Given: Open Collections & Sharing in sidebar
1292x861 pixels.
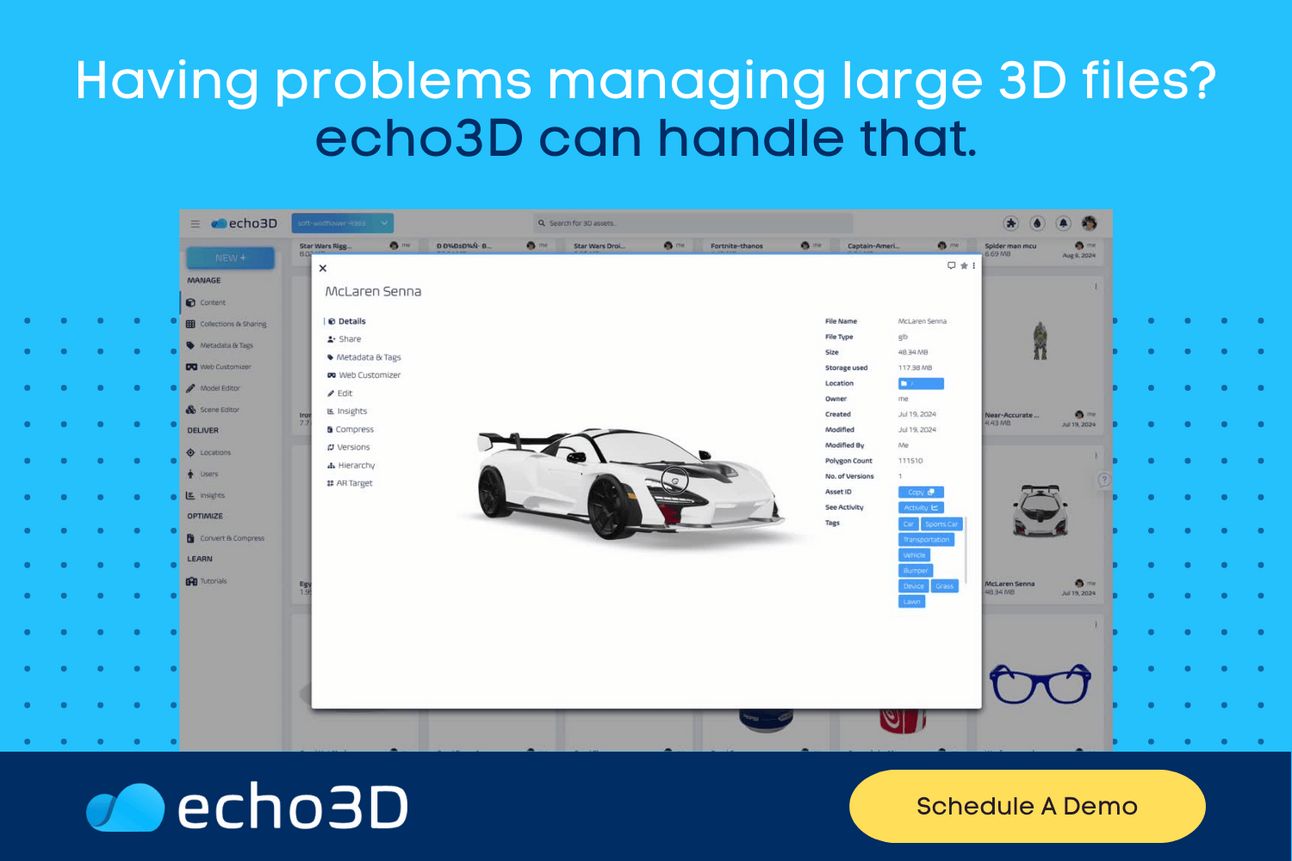Looking at the screenshot, I should click(227, 324).
